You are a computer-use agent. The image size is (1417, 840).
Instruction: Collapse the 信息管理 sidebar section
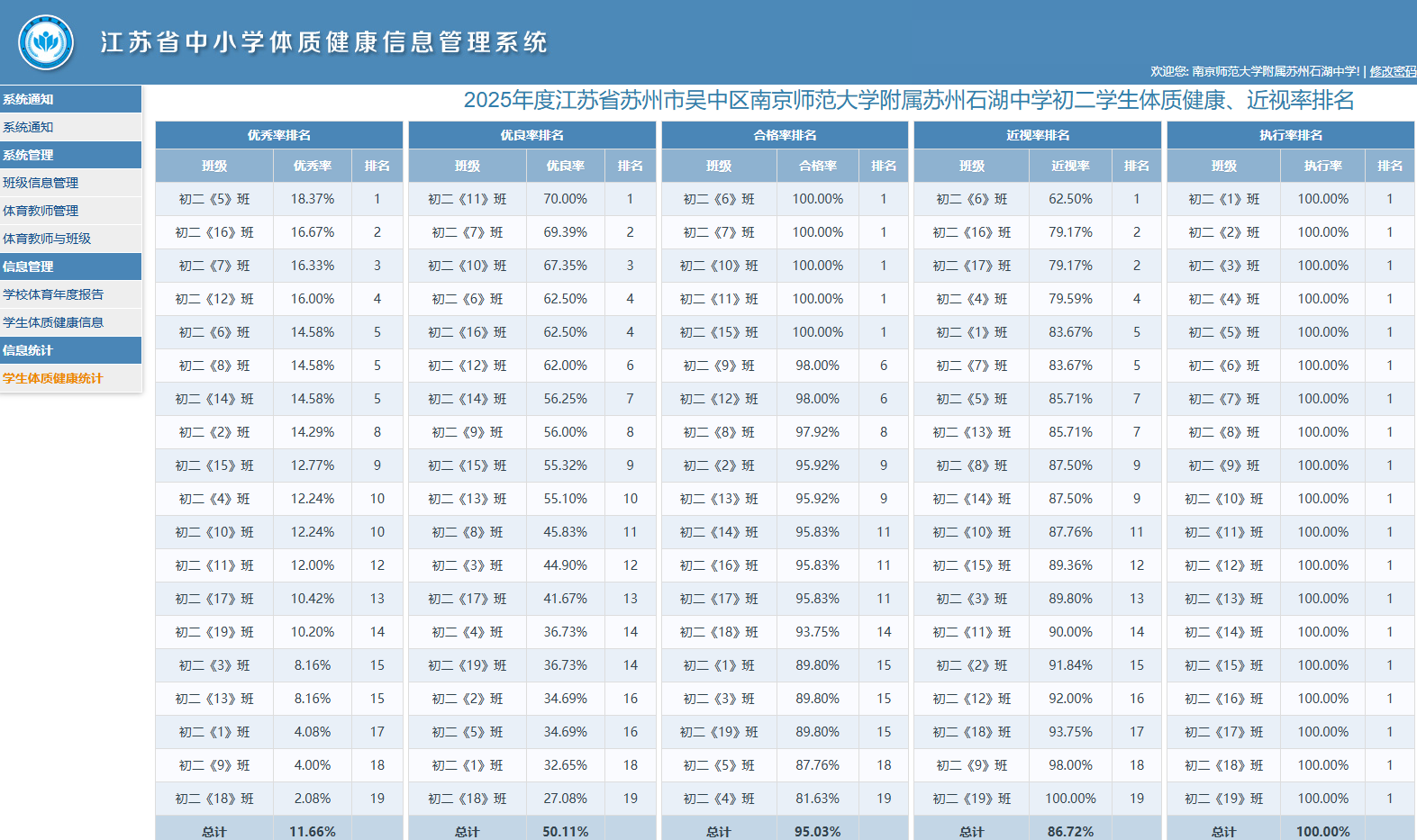coord(28,266)
